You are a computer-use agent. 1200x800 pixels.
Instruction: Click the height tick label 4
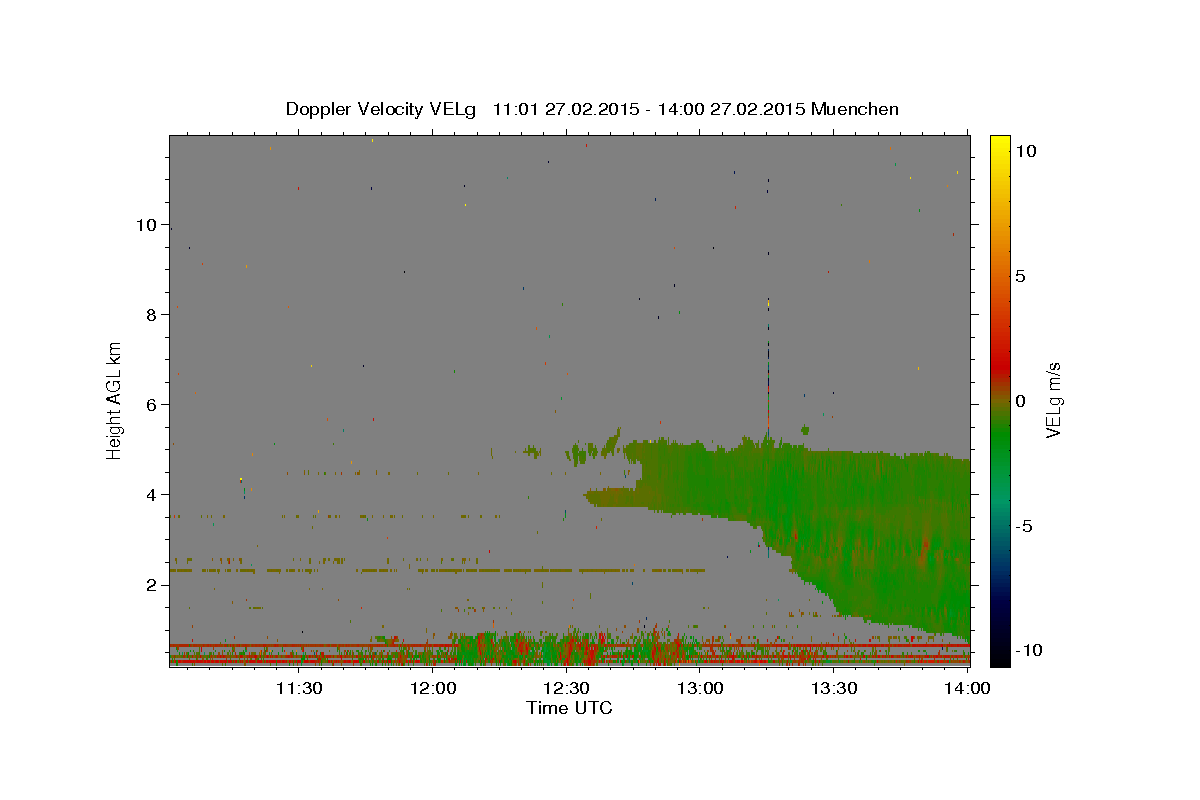(152, 495)
